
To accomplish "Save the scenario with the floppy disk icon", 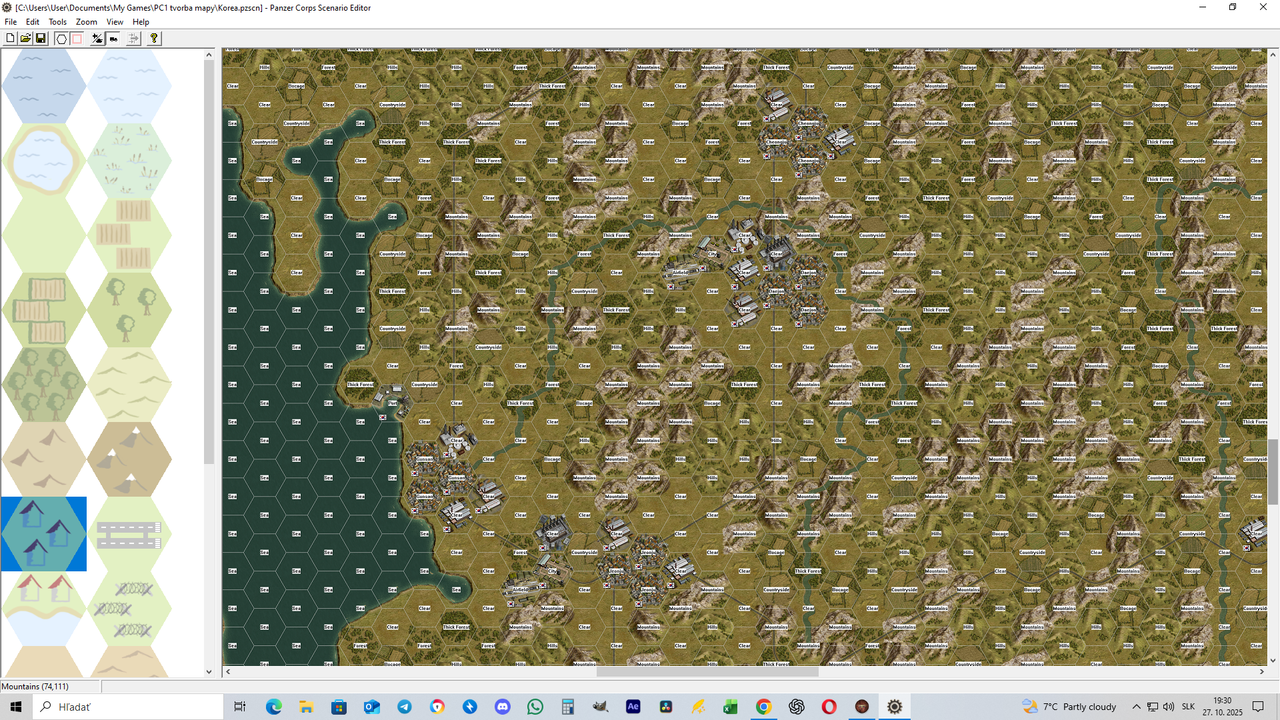I will tap(41, 38).
